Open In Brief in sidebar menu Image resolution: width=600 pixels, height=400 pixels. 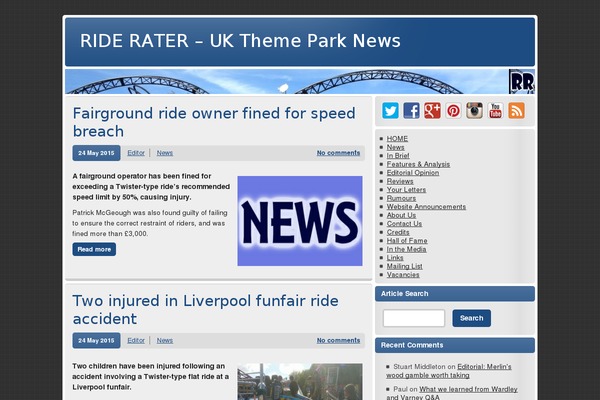[x=398, y=155]
